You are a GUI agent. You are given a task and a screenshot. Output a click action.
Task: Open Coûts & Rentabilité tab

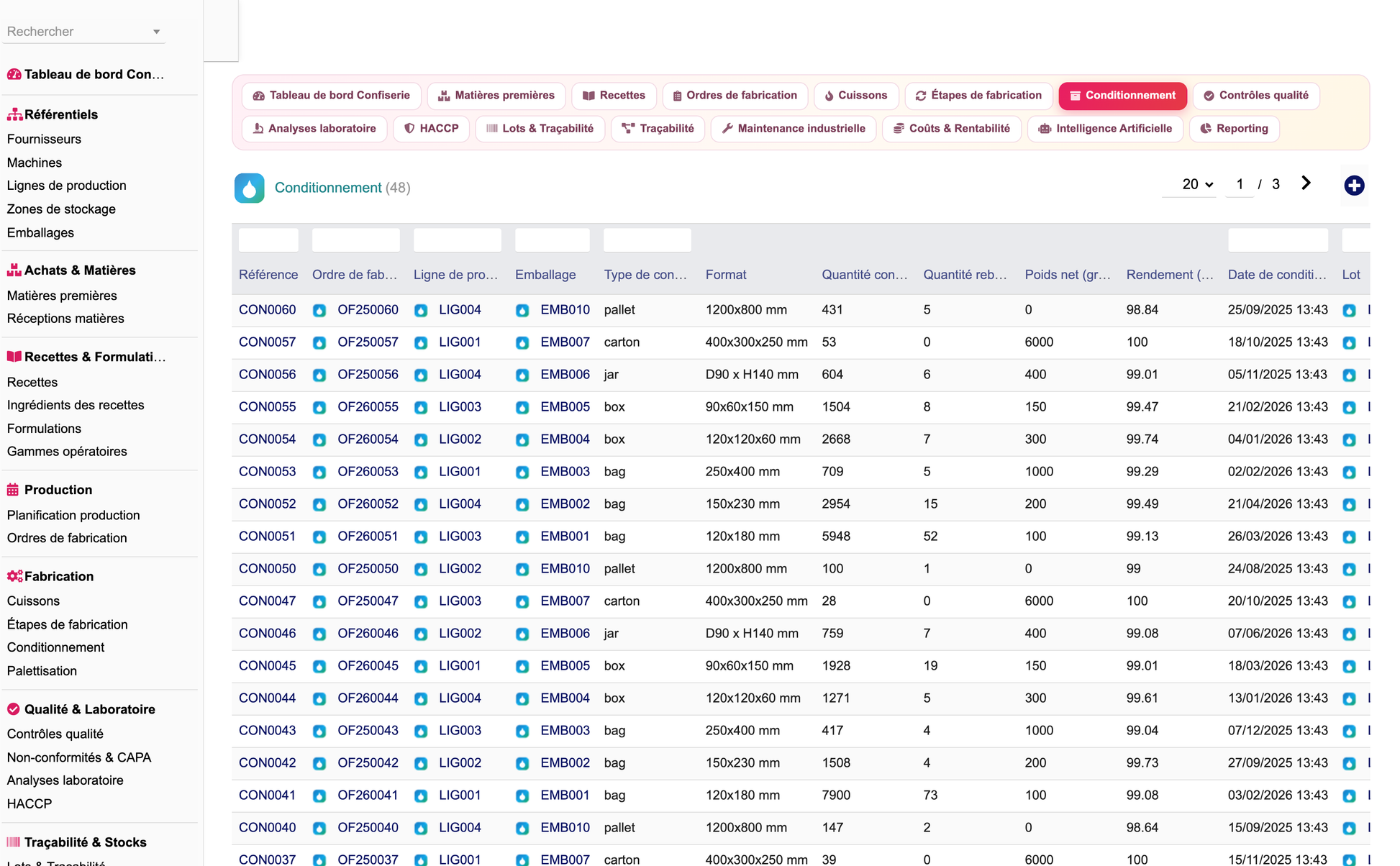pyautogui.click(x=951, y=129)
